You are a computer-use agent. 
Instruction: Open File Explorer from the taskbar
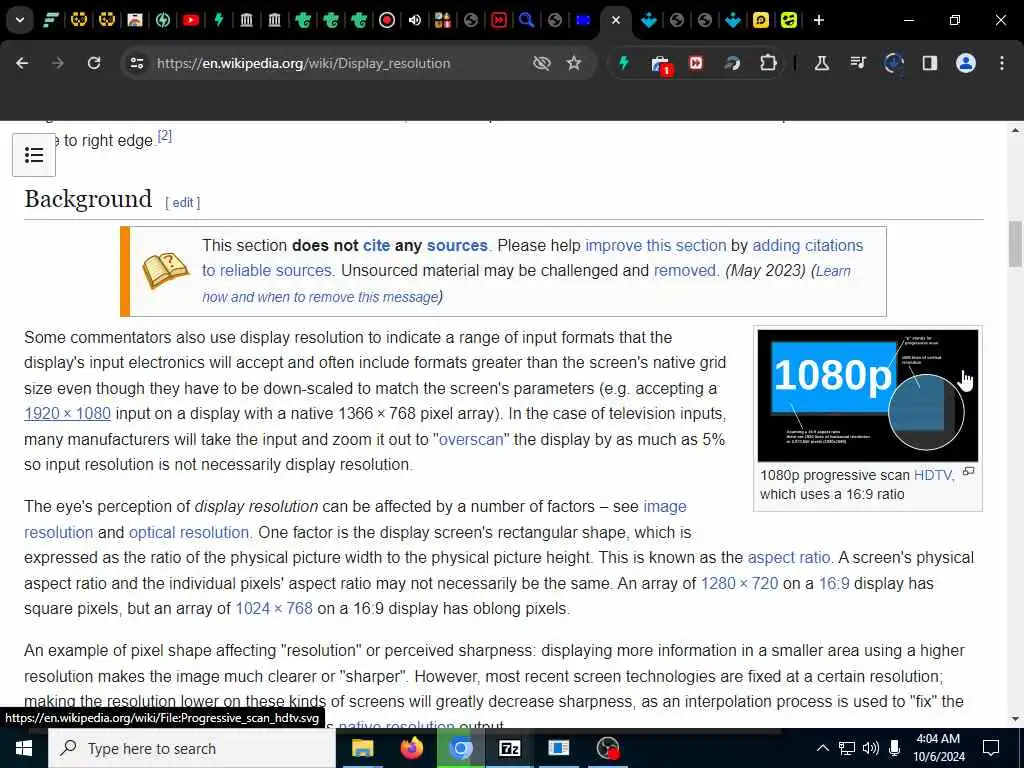(x=362, y=748)
